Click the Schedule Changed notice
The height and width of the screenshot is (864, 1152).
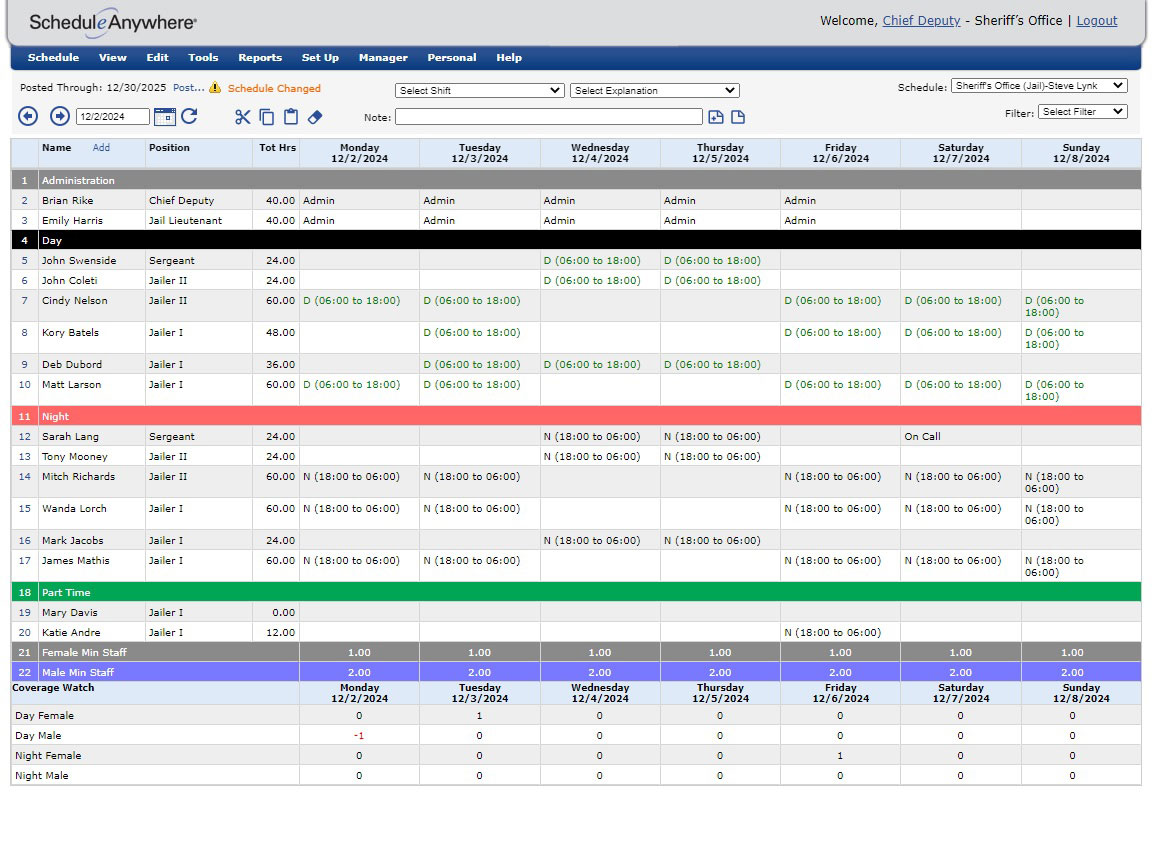[274, 88]
